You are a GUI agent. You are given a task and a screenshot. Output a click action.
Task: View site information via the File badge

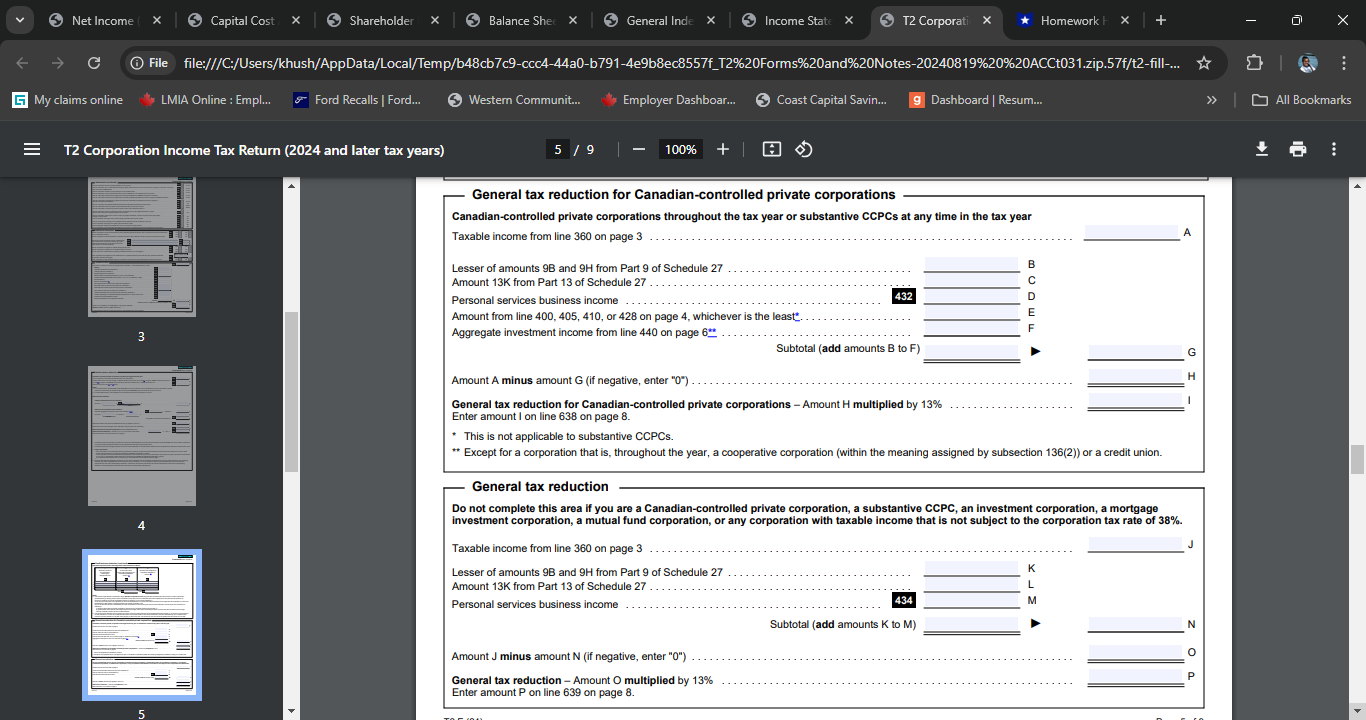148,61
